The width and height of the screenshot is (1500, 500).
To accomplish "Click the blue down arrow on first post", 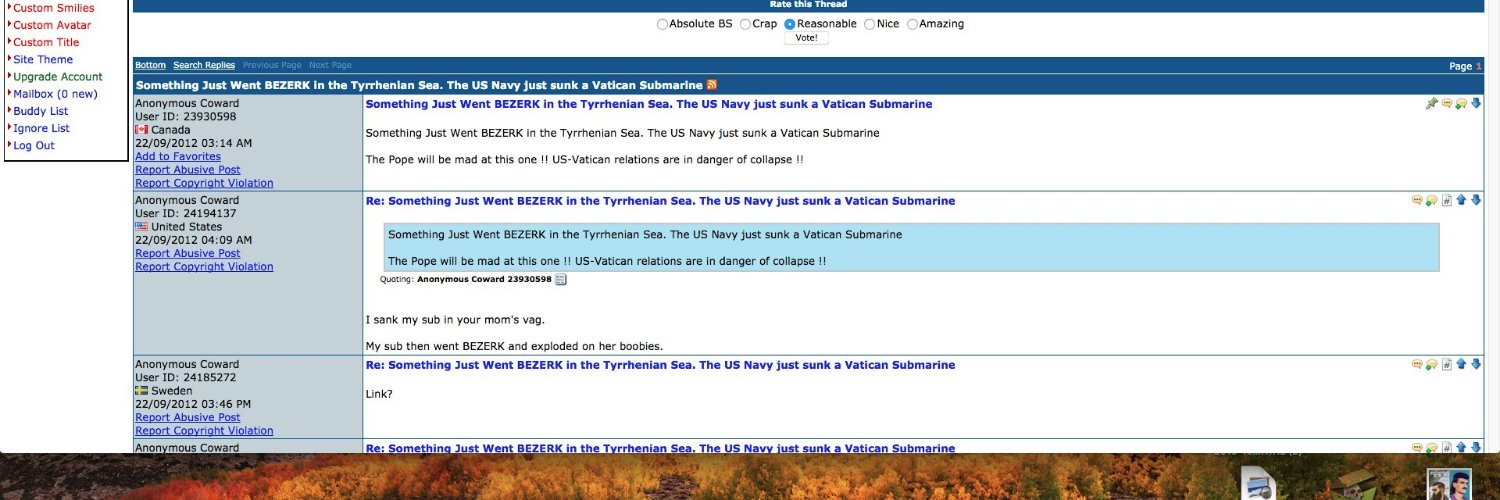I will (x=1476, y=104).
